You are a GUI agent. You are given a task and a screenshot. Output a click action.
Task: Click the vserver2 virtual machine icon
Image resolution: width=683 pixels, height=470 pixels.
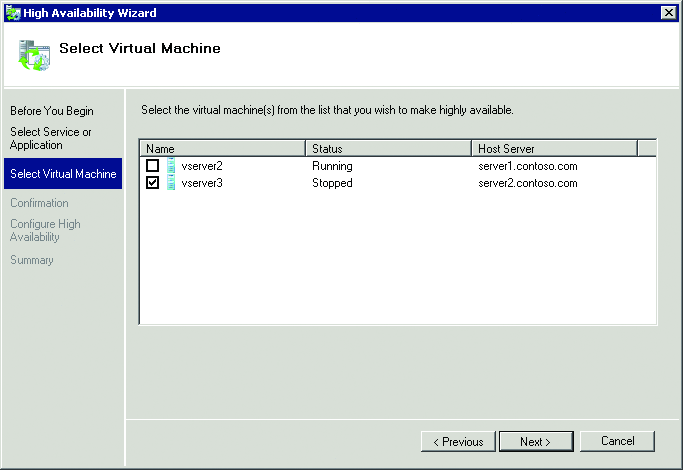(171, 166)
